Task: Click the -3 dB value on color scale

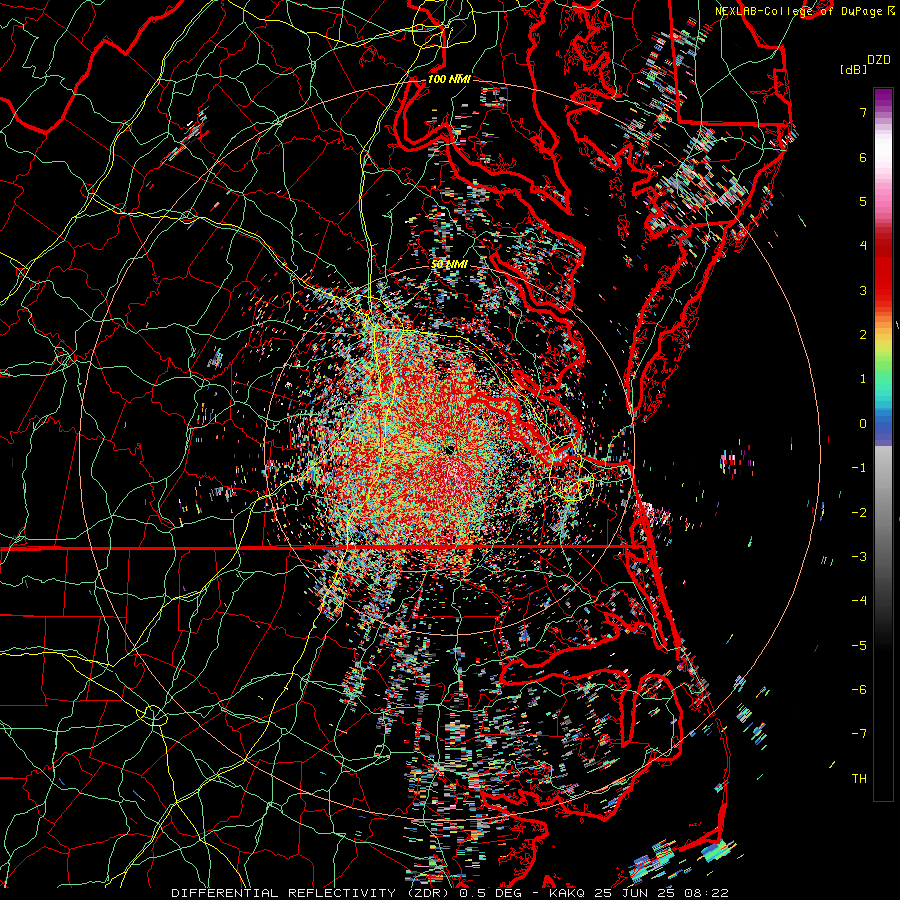Action: pyautogui.click(x=859, y=557)
